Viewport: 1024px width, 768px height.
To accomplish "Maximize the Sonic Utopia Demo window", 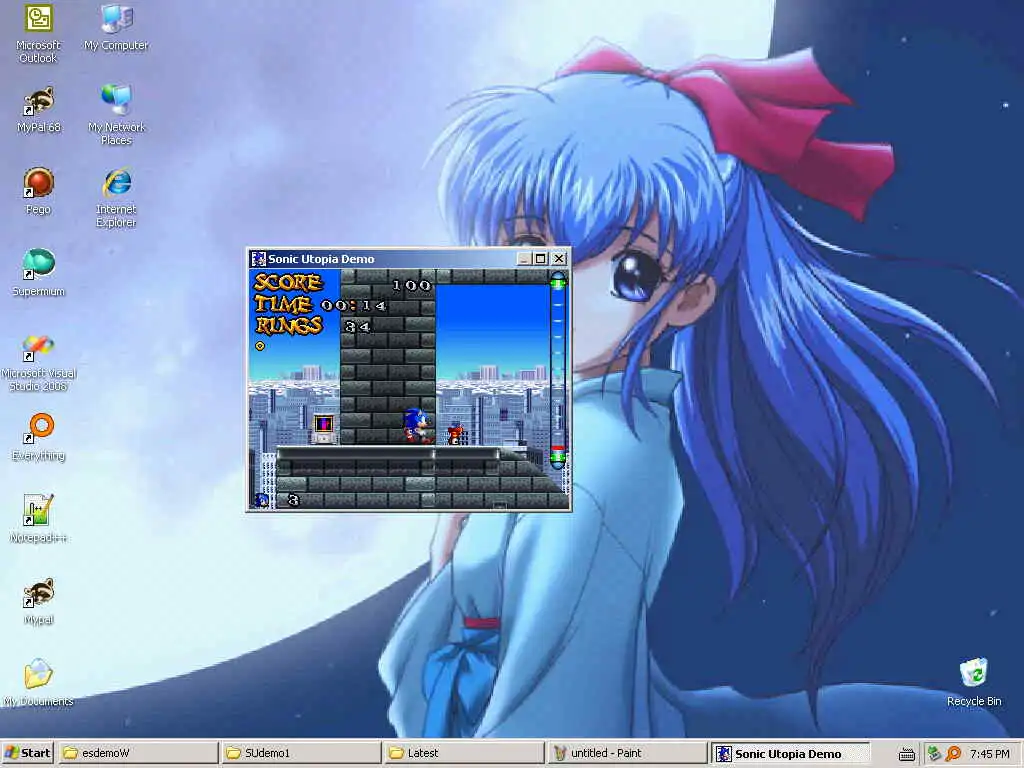I will (541, 259).
